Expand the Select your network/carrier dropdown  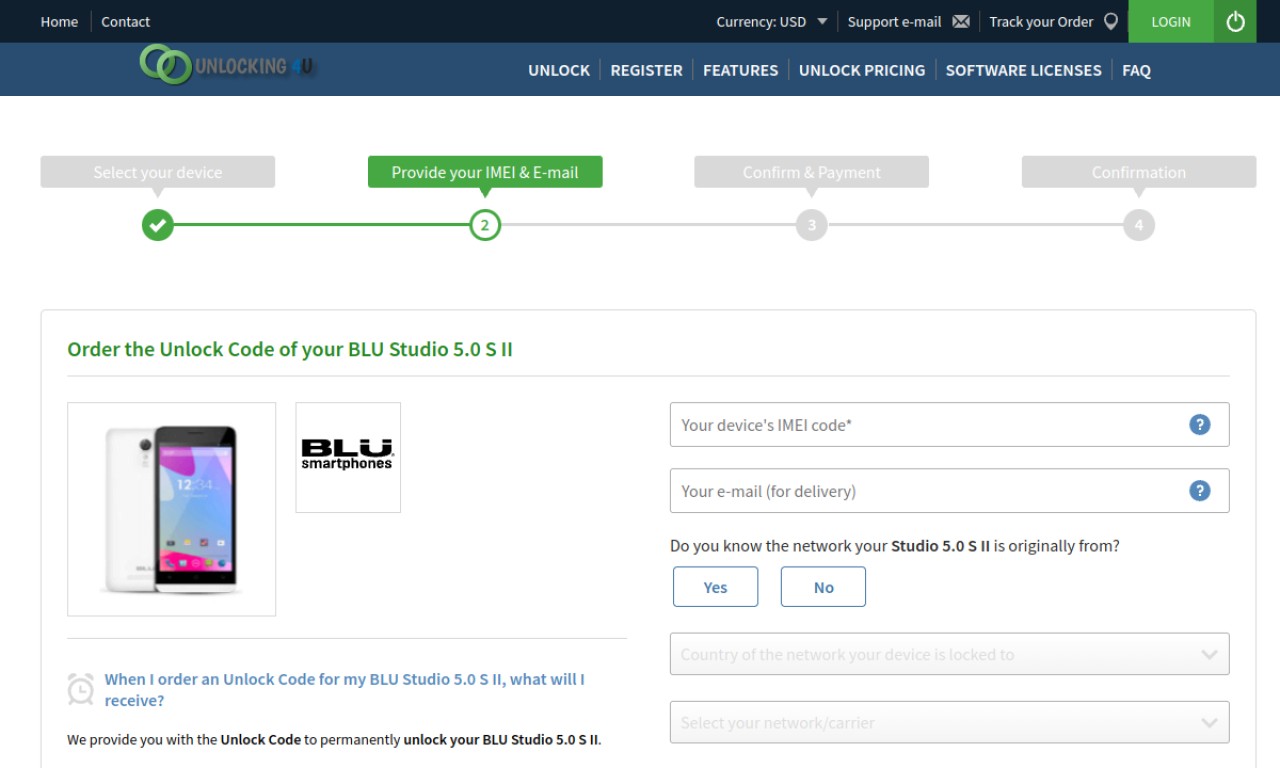click(950, 722)
